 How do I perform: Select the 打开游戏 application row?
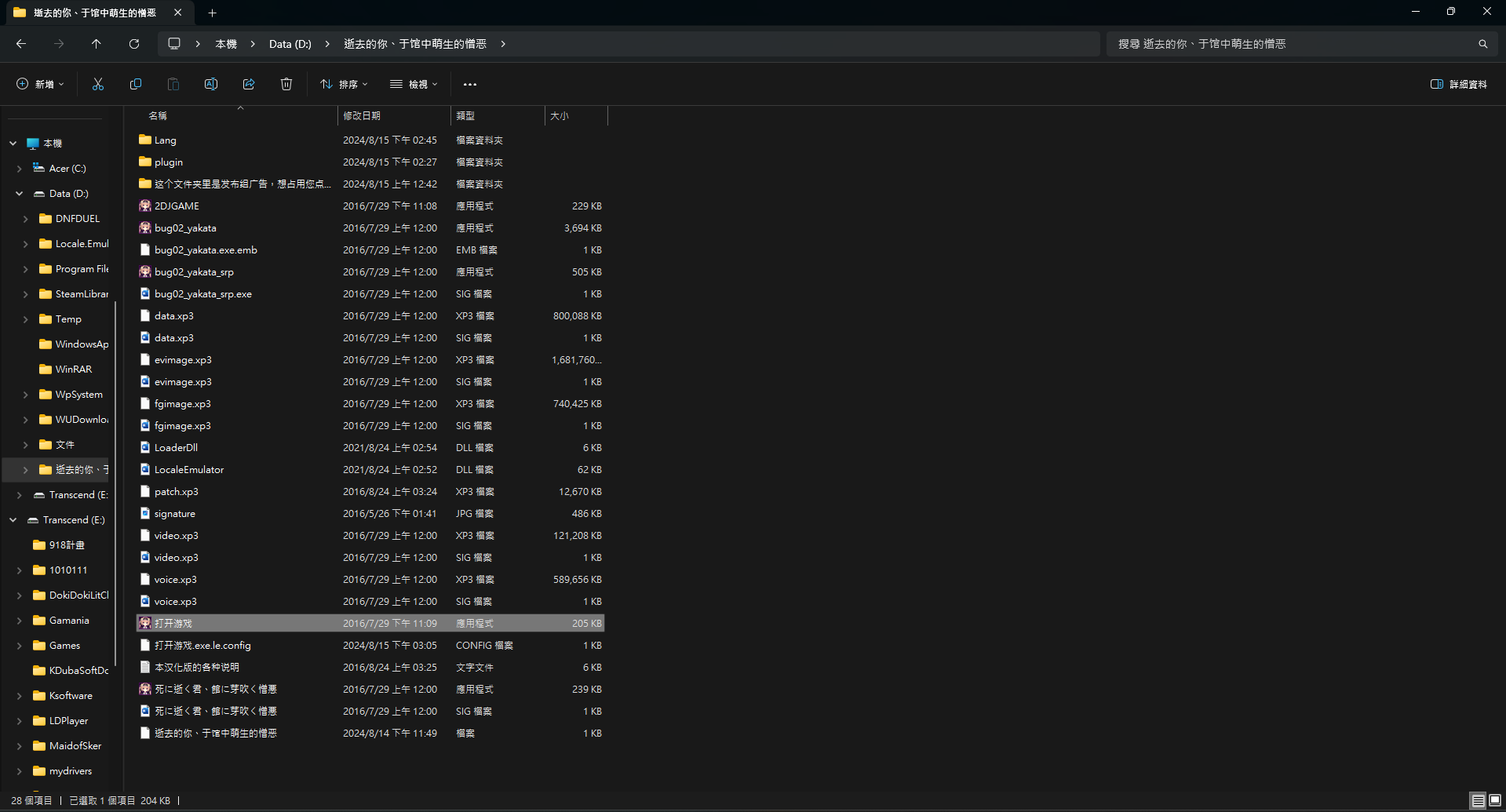point(370,623)
